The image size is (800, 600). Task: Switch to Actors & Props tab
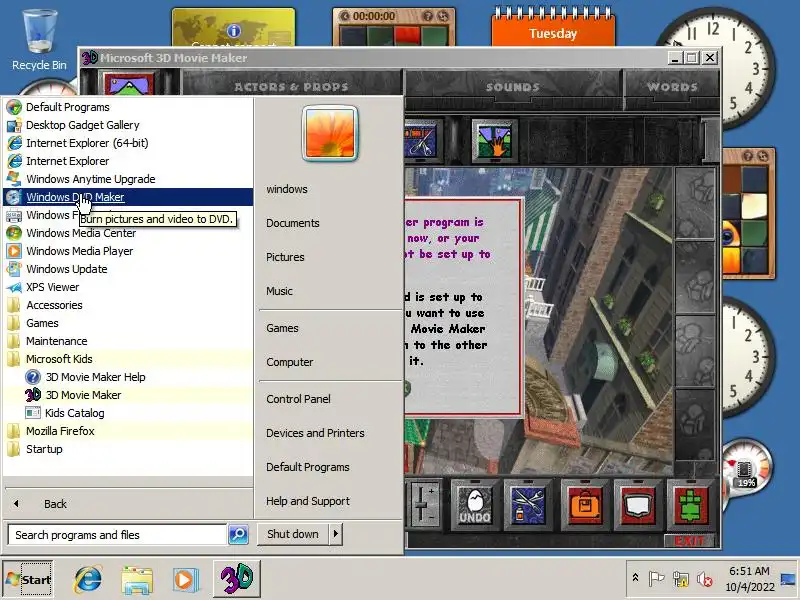coord(291,86)
